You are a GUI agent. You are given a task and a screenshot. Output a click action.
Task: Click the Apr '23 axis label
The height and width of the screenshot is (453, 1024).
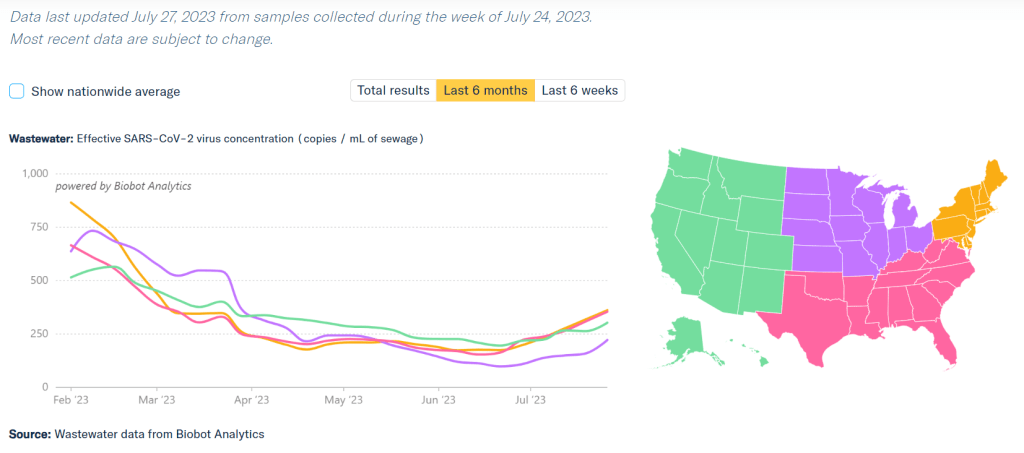[250, 400]
